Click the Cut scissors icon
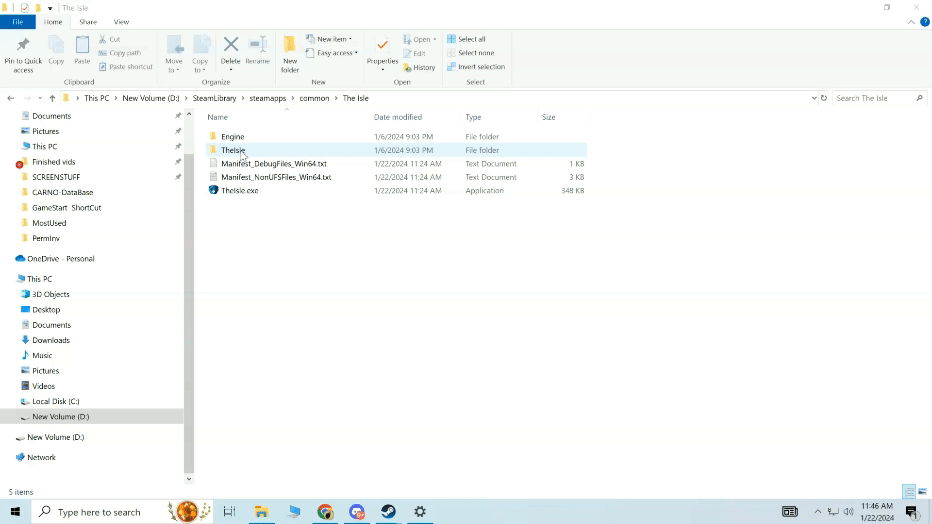This screenshot has height=524, width=932. point(102,39)
